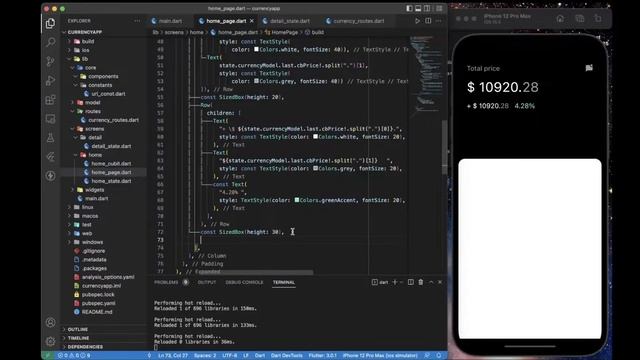Open the Explorer view in activity bar

click(50, 23)
